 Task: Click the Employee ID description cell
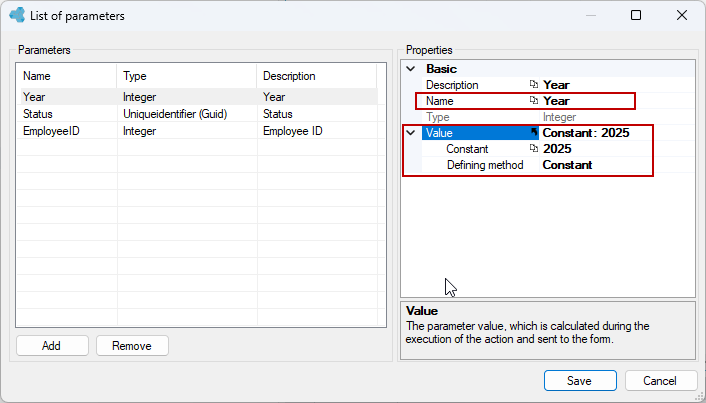click(x=293, y=131)
